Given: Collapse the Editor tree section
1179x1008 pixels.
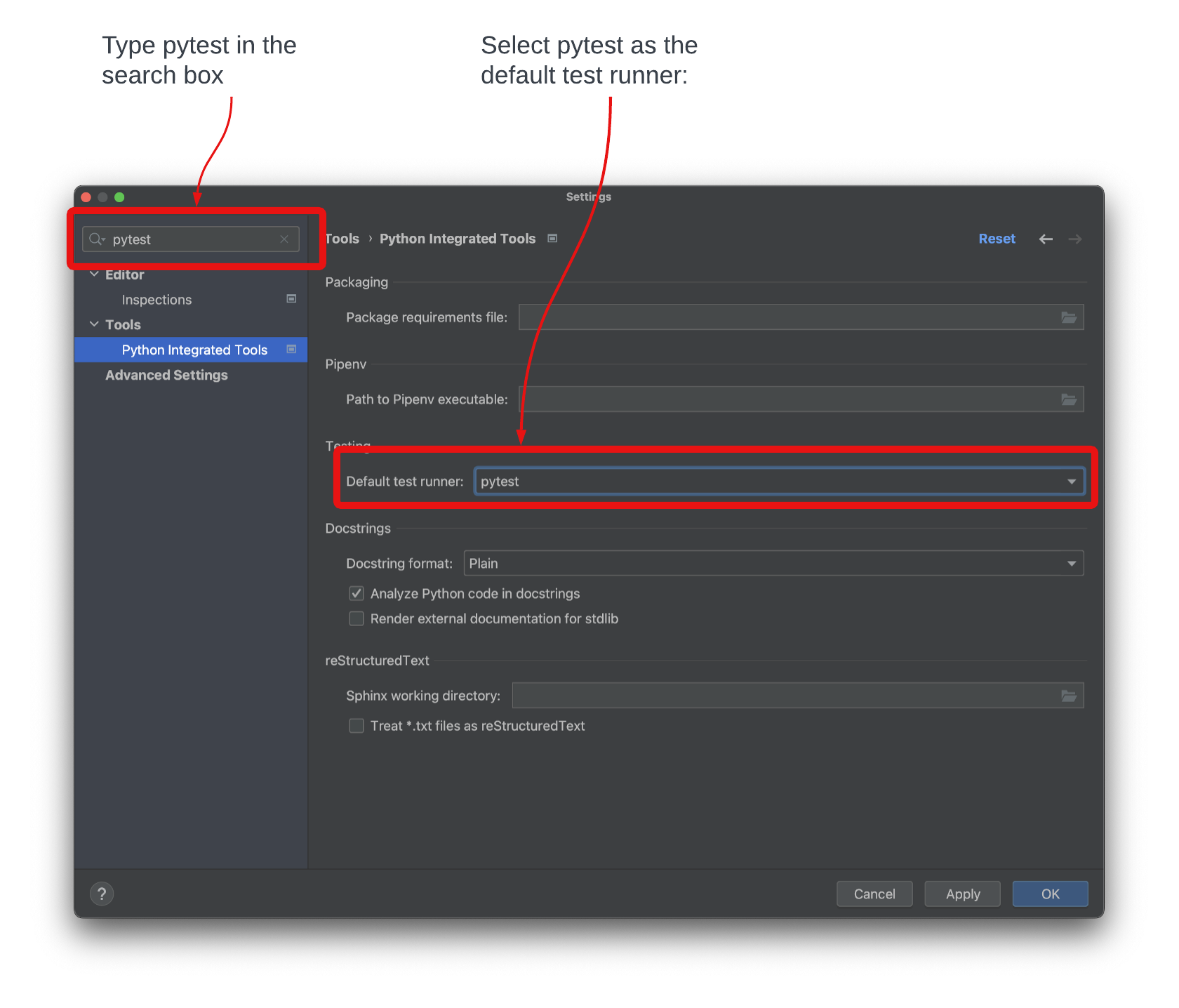Looking at the screenshot, I should tap(95, 274).
